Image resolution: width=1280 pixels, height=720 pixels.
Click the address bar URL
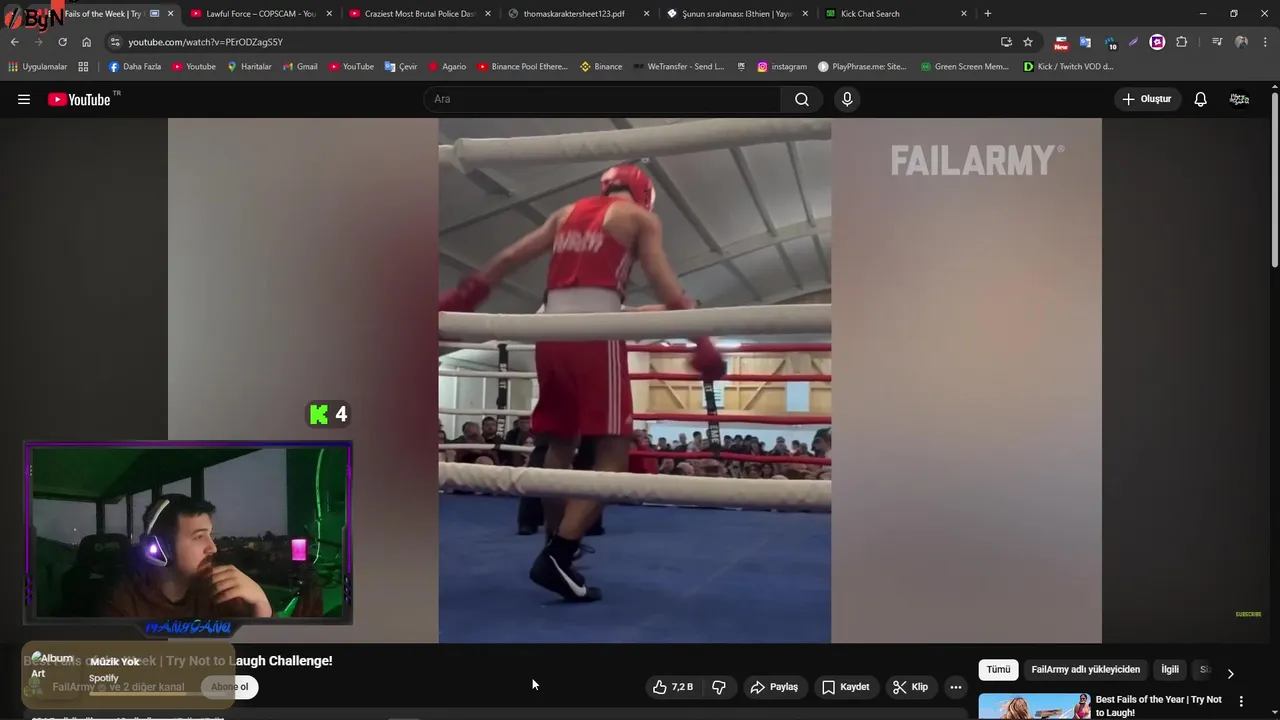pyautogui.click(x=205, y=42)
